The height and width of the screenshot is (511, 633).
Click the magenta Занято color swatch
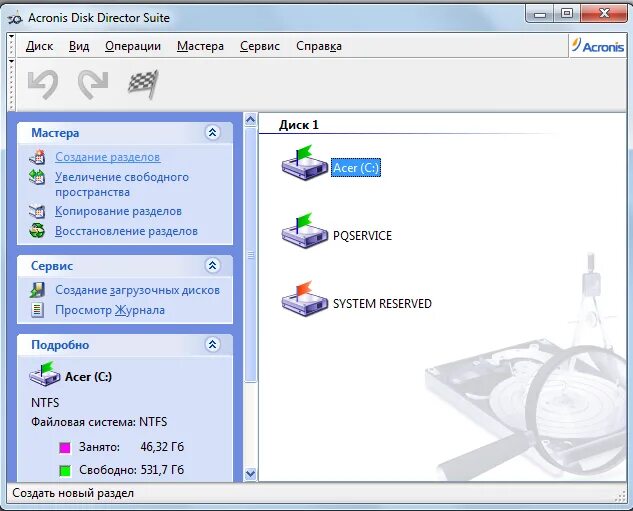pos(65,447)
